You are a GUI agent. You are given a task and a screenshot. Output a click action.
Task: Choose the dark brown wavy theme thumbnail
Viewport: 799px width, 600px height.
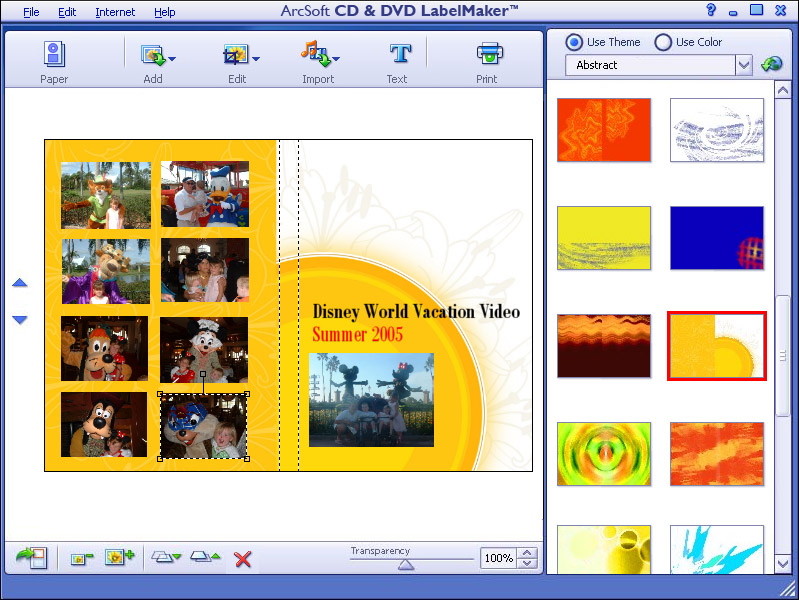[604, 346]
